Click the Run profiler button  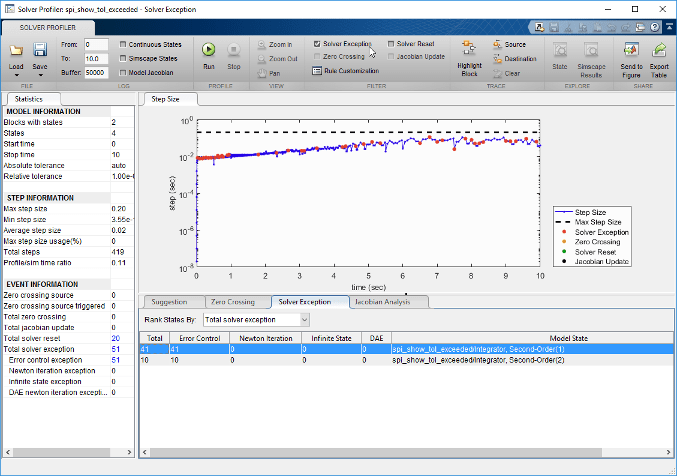tap(209, 50)
